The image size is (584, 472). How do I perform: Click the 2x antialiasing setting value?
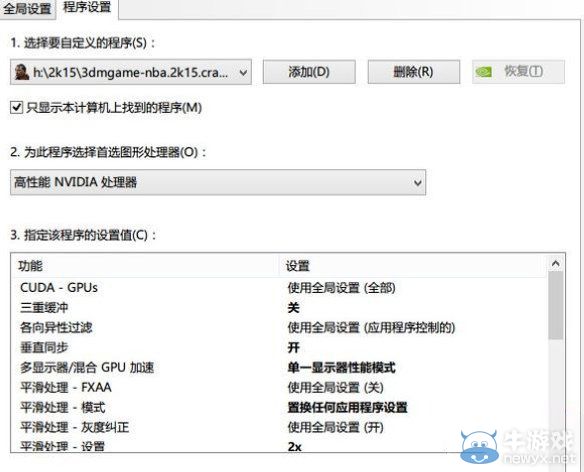pos(295,446)
